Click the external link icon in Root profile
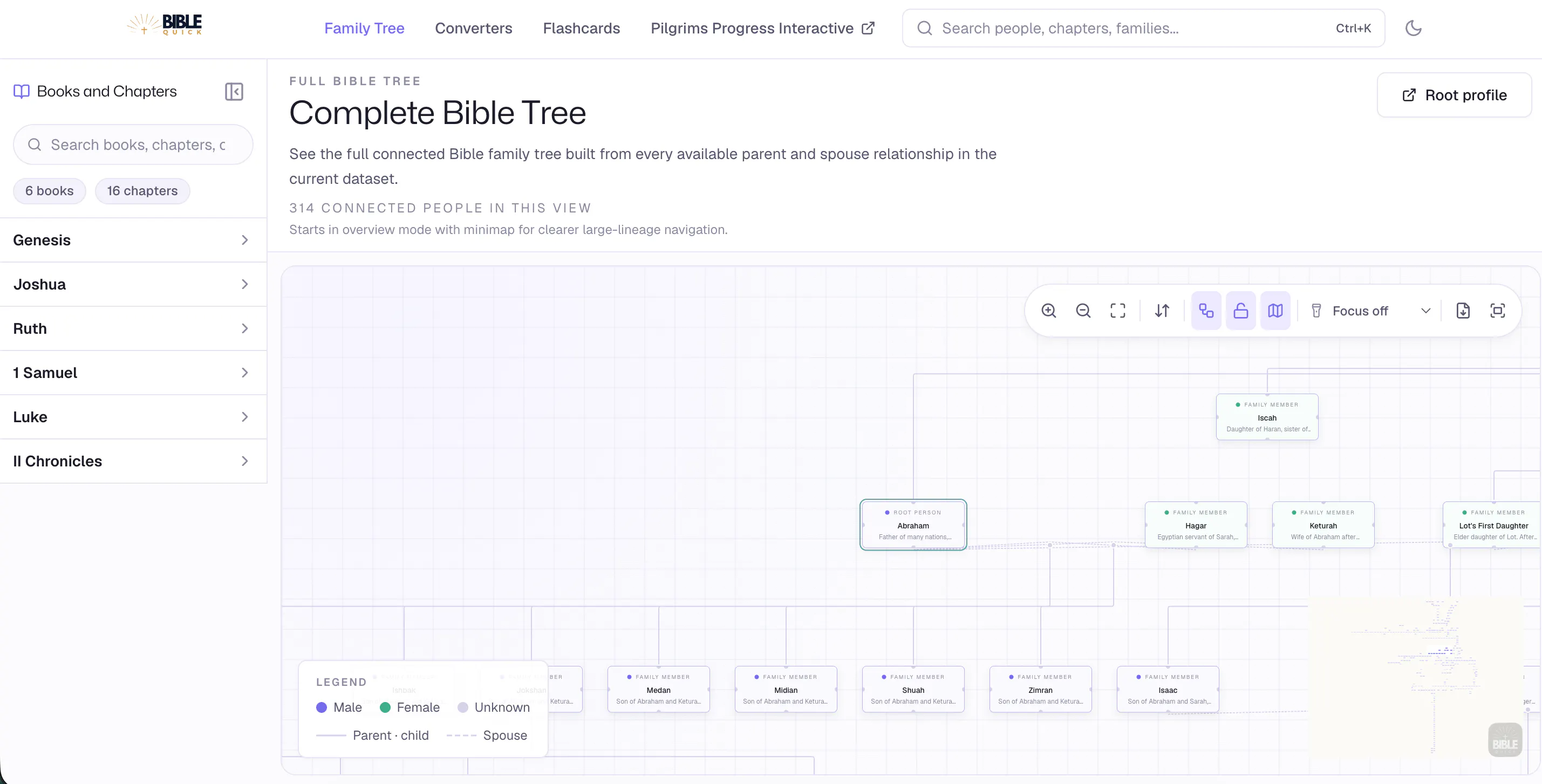The width and height of the screenshot is (1542, 784). pos(1409,95)
